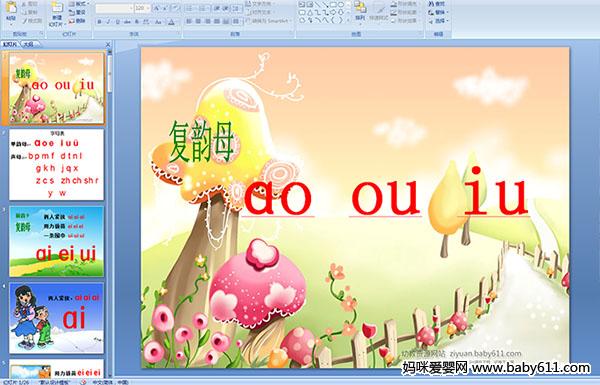The height and width of the screenshot is (385, 600).
Task: Reset the slide layout (重设)
Action: (x=77, y=12)
